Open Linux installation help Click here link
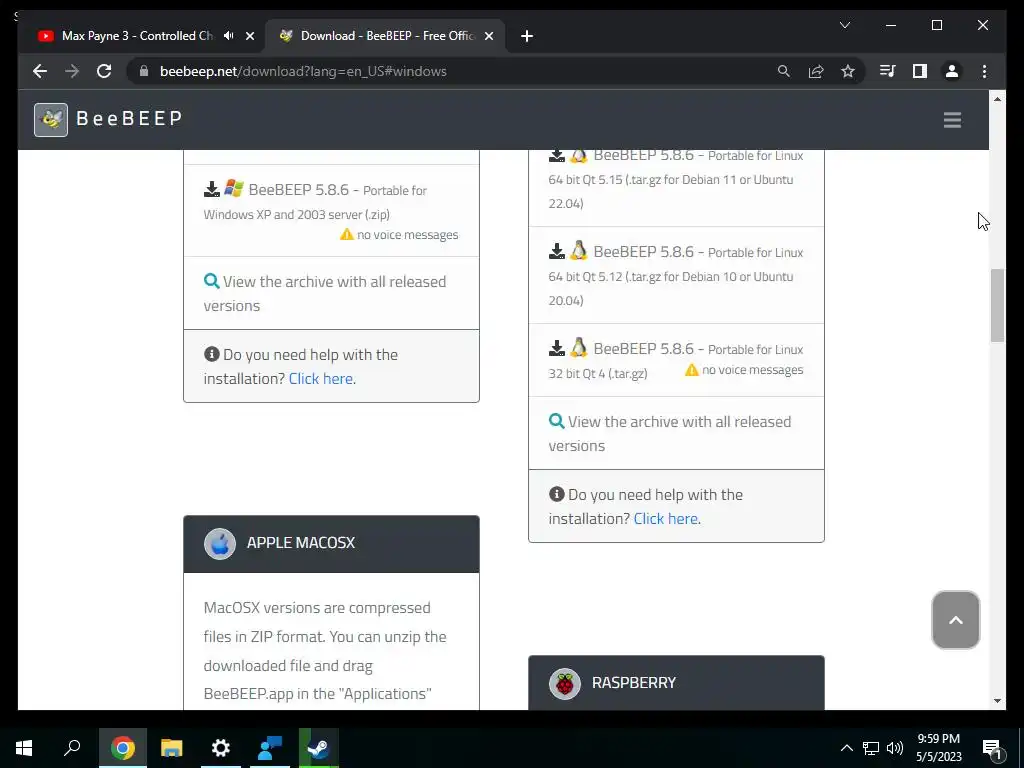 click(x=667, y=519)
